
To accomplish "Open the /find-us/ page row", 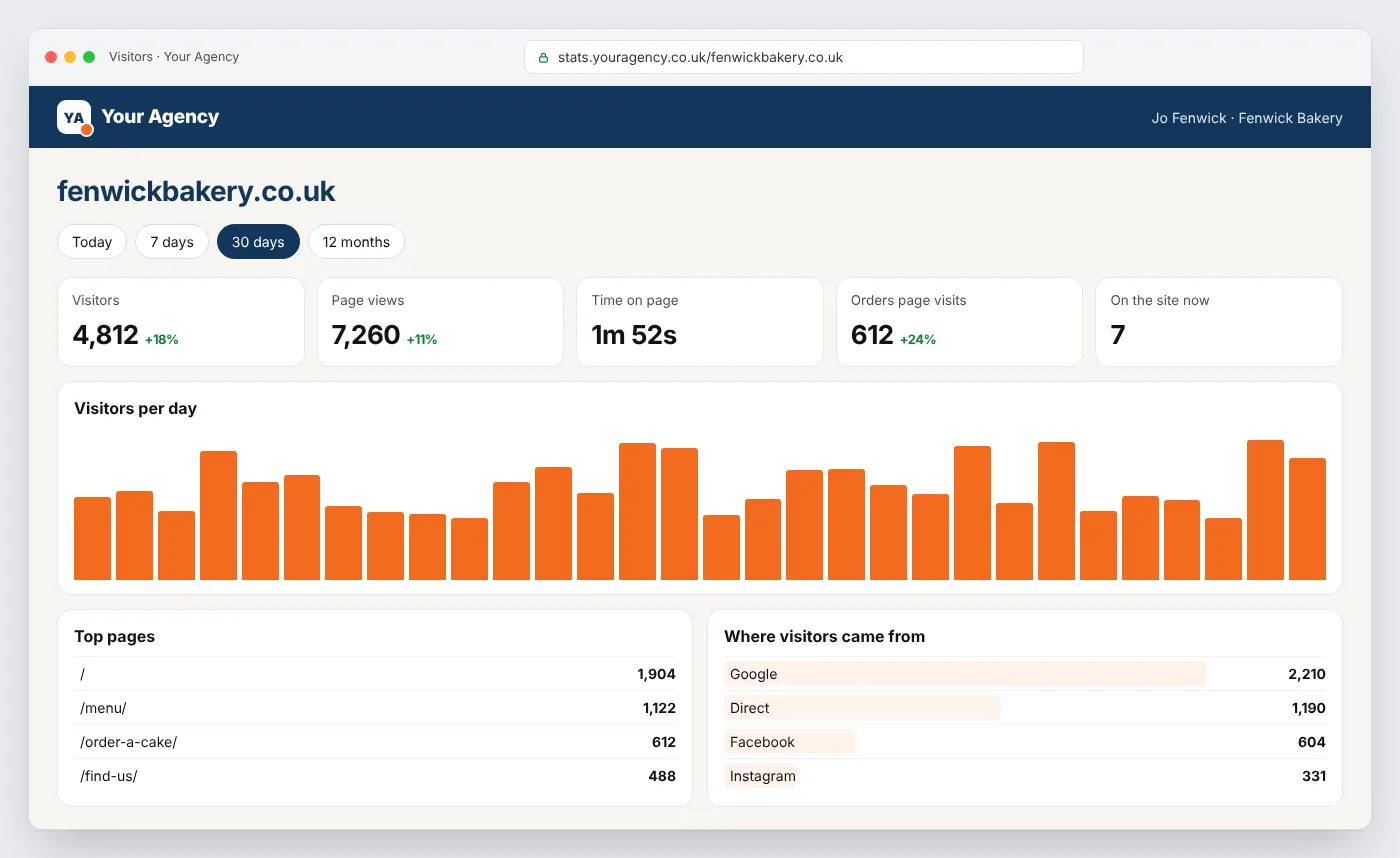I will pos(375,776).
